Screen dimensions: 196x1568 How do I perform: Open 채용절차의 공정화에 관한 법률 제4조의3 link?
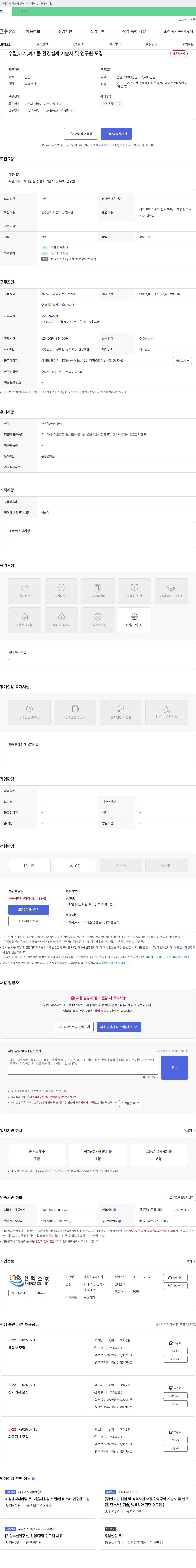156,937
